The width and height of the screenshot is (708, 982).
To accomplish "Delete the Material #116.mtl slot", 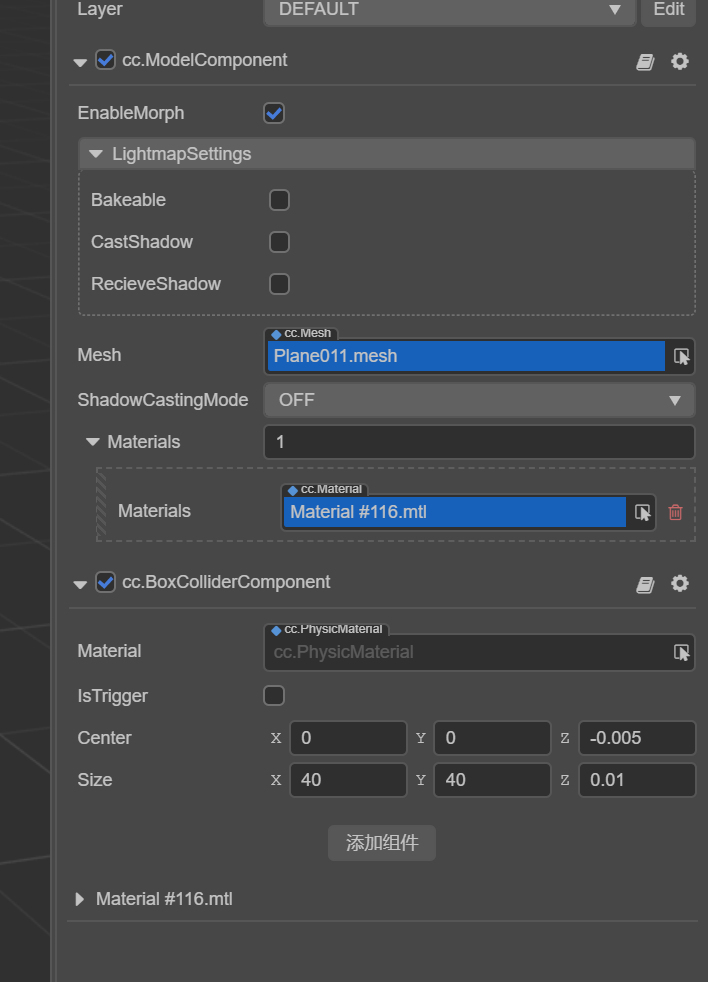I will pos(676,512).
